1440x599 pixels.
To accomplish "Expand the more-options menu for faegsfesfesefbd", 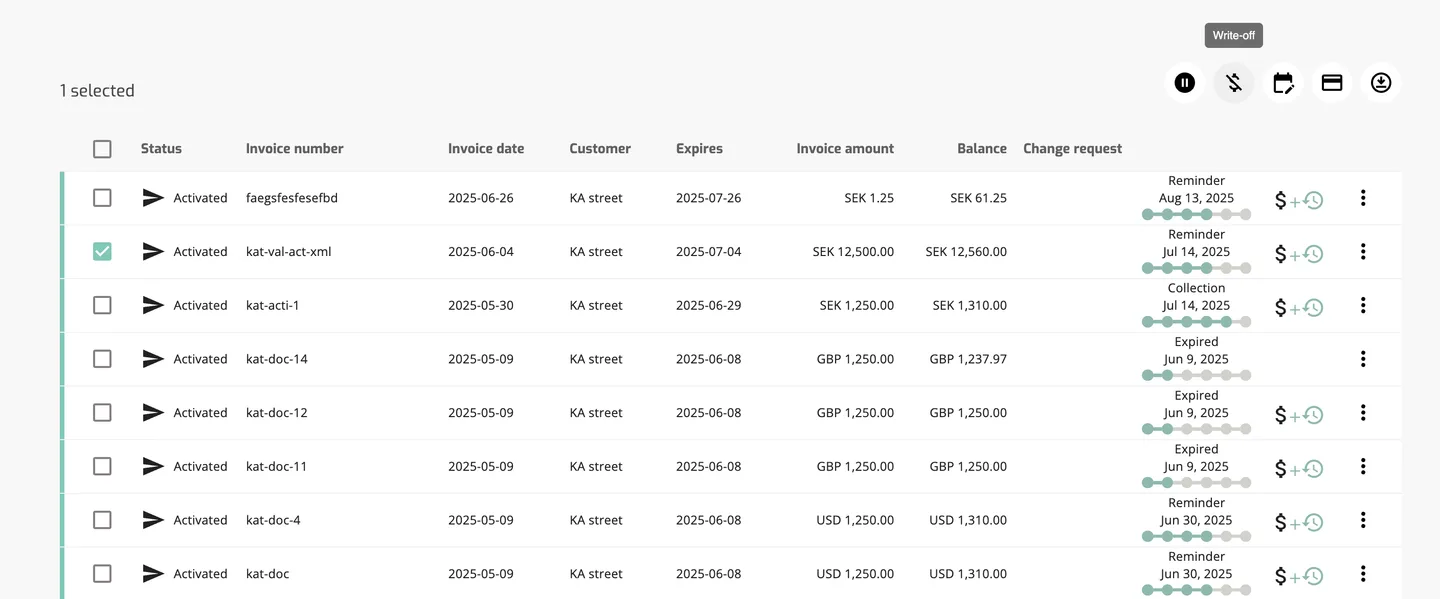I will coord(1363,198).
